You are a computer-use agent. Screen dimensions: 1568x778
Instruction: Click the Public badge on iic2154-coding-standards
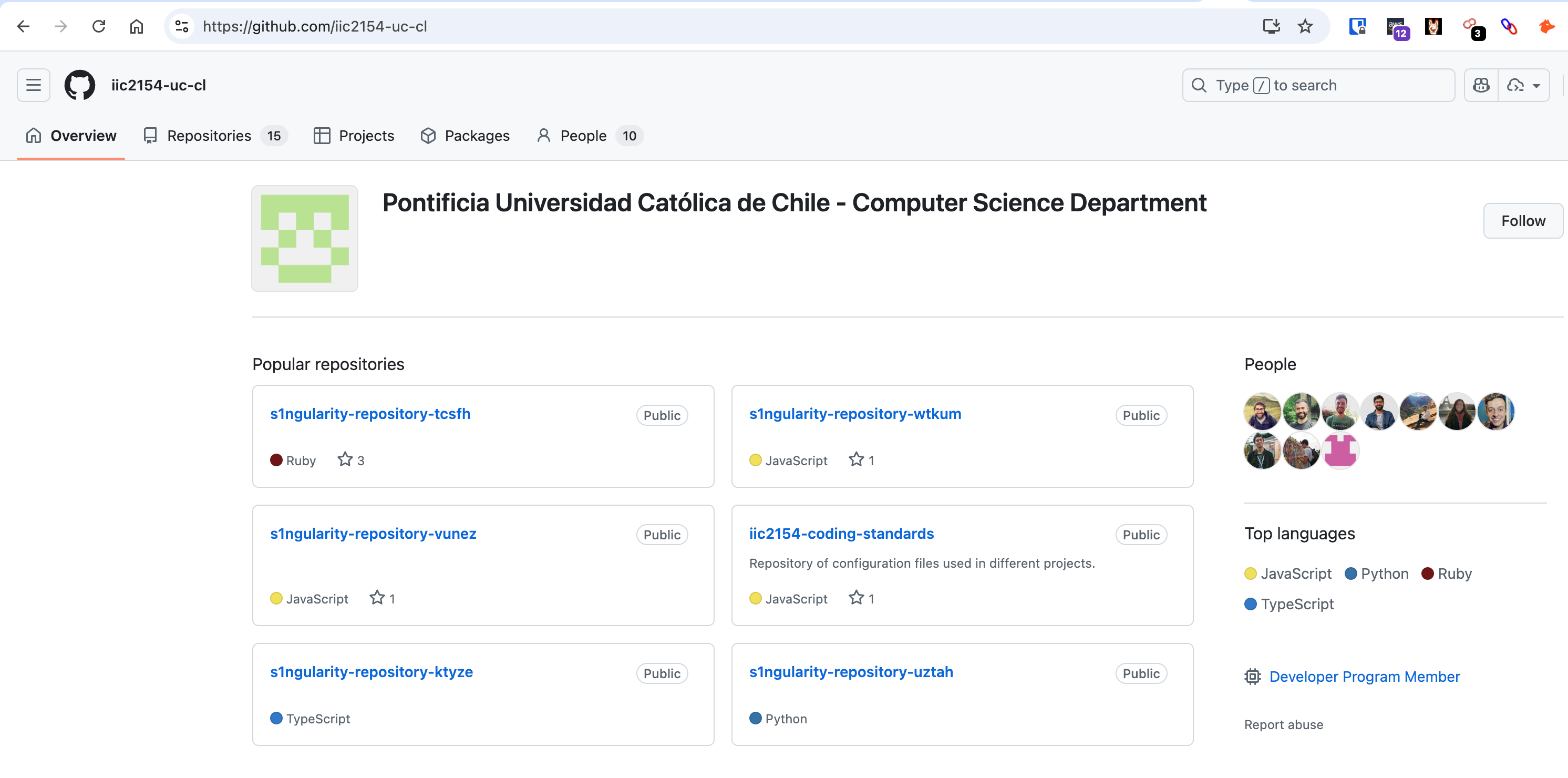1141,535
